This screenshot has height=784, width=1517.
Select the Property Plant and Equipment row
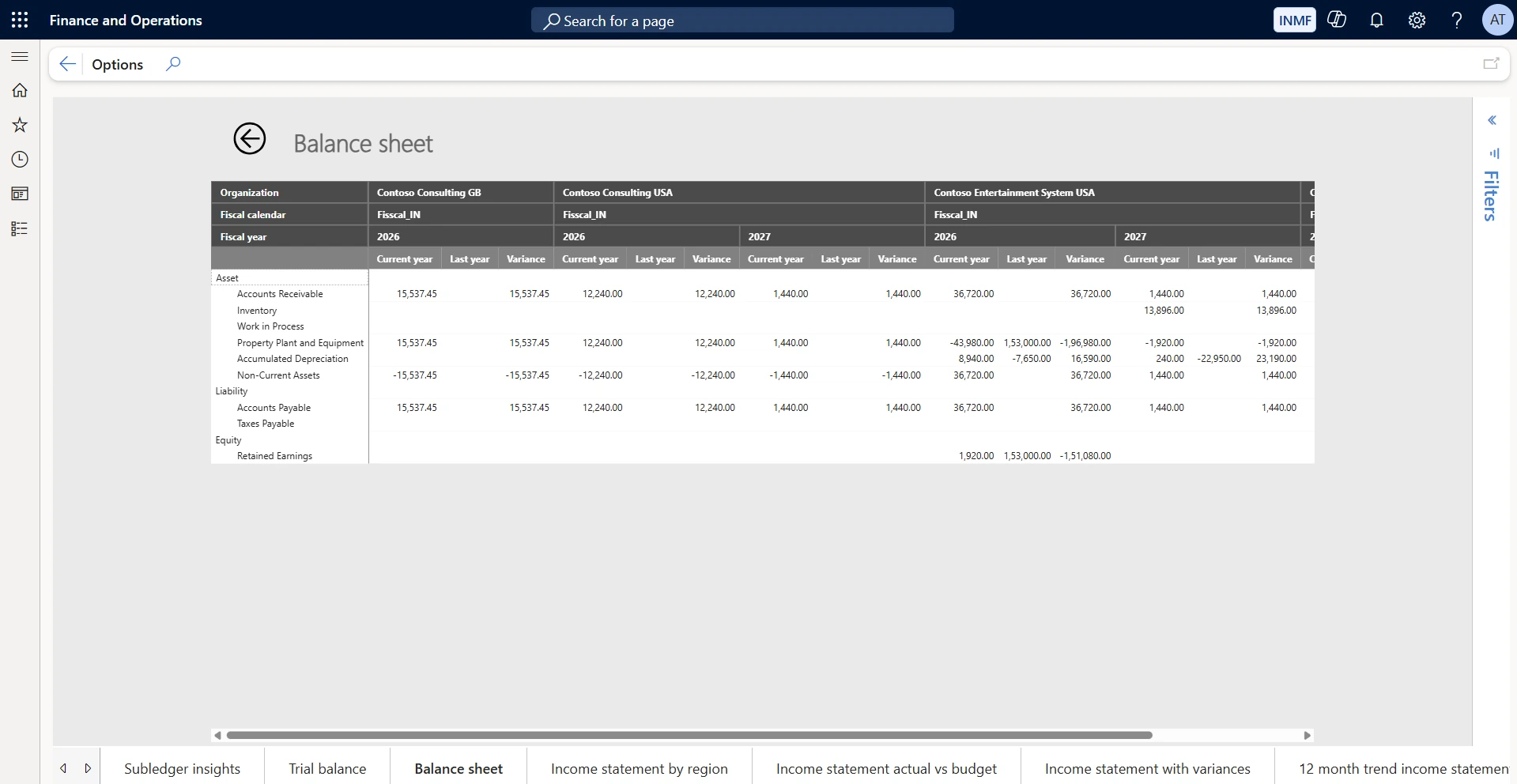point(300,343)
